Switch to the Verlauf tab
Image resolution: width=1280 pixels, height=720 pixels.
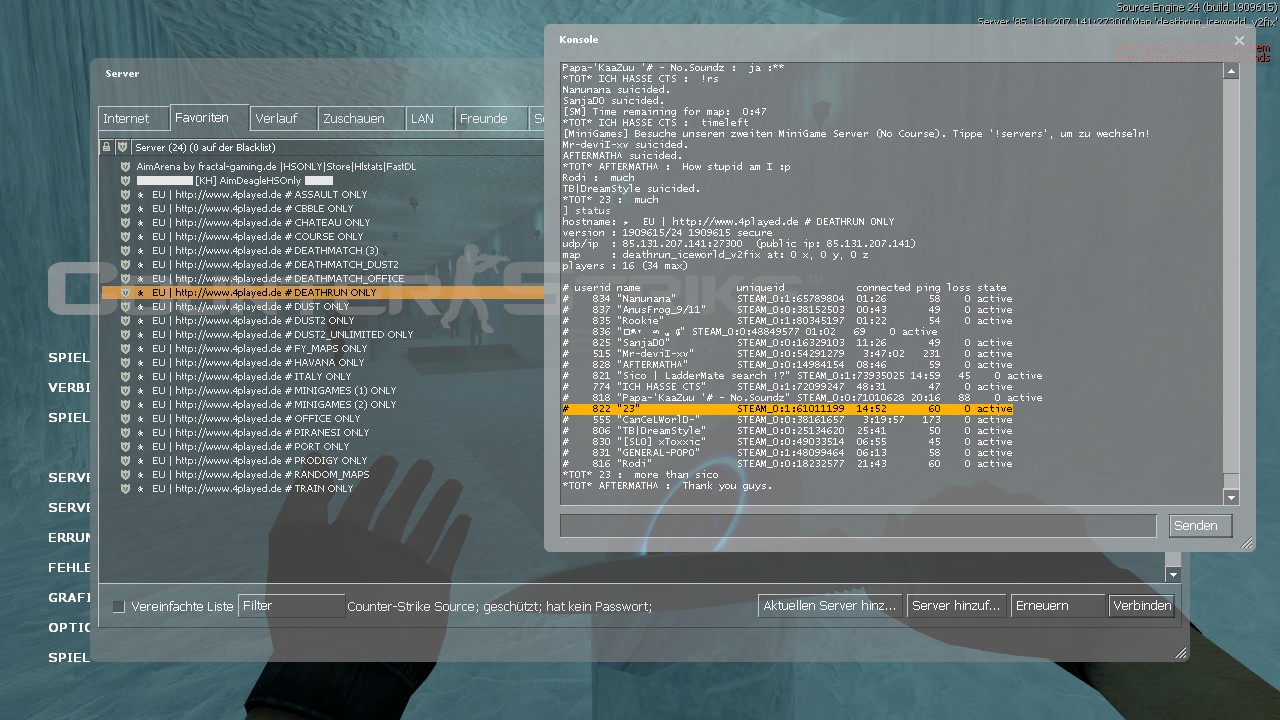[x=283, y=118]
